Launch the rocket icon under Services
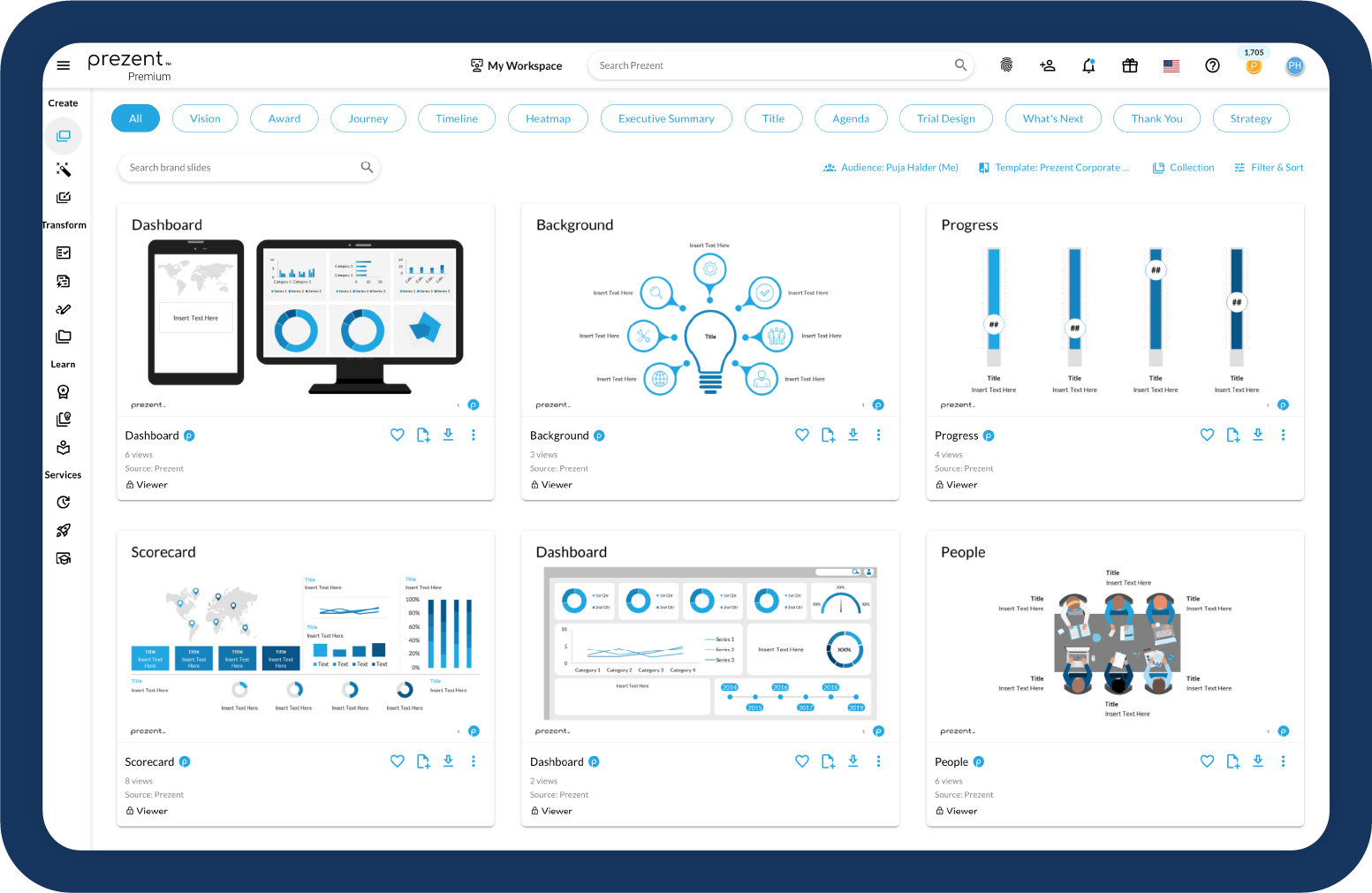The width and height of the screenshot is (1372, 893). click(x=63, y=530)
